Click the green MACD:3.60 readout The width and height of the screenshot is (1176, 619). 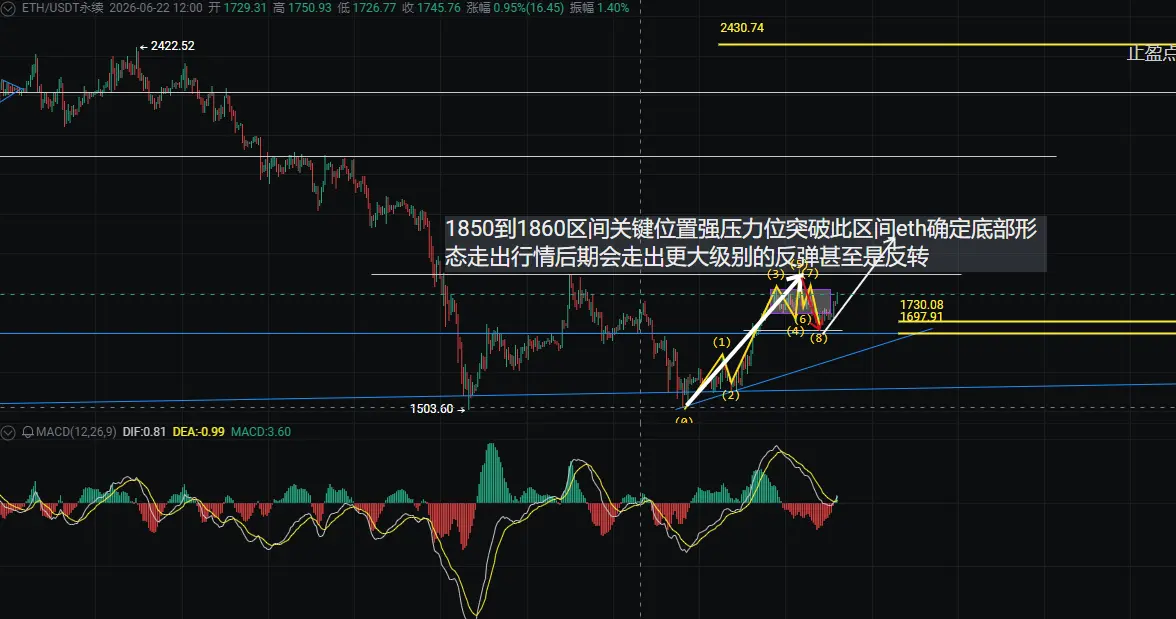260,432
